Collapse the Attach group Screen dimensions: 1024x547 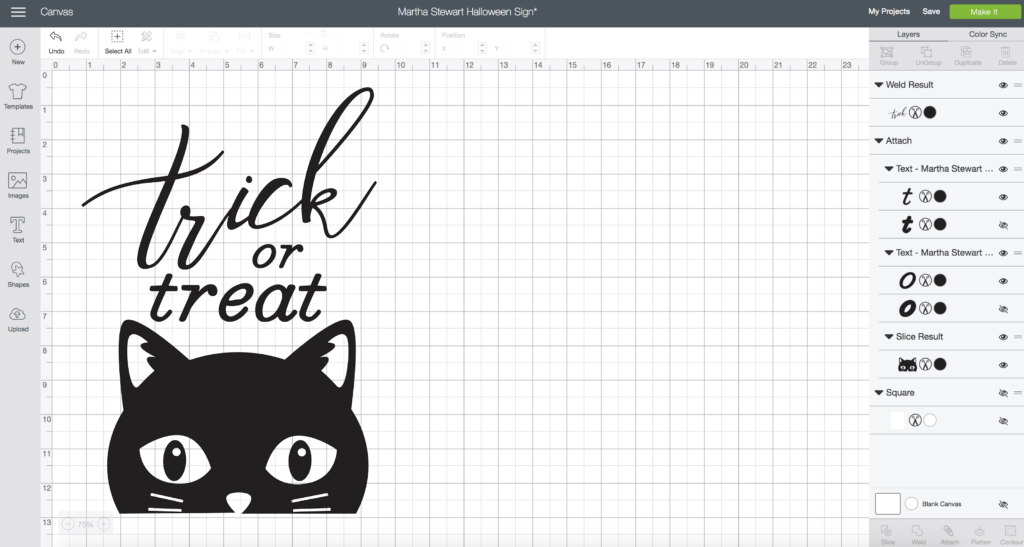[878, 141]
